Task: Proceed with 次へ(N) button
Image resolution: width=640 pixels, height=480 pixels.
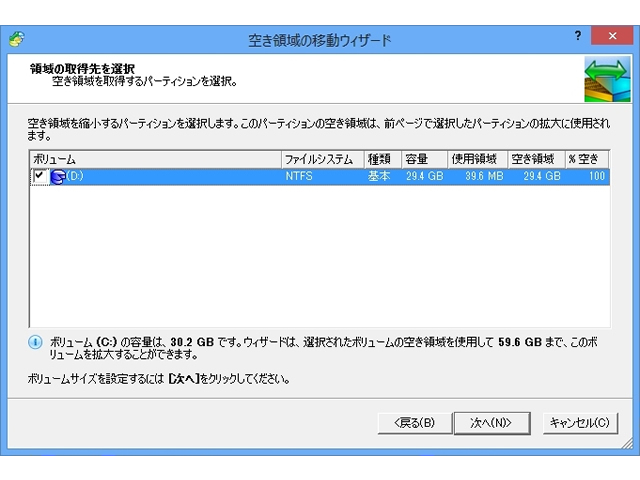Action: (x=491, y=423)
